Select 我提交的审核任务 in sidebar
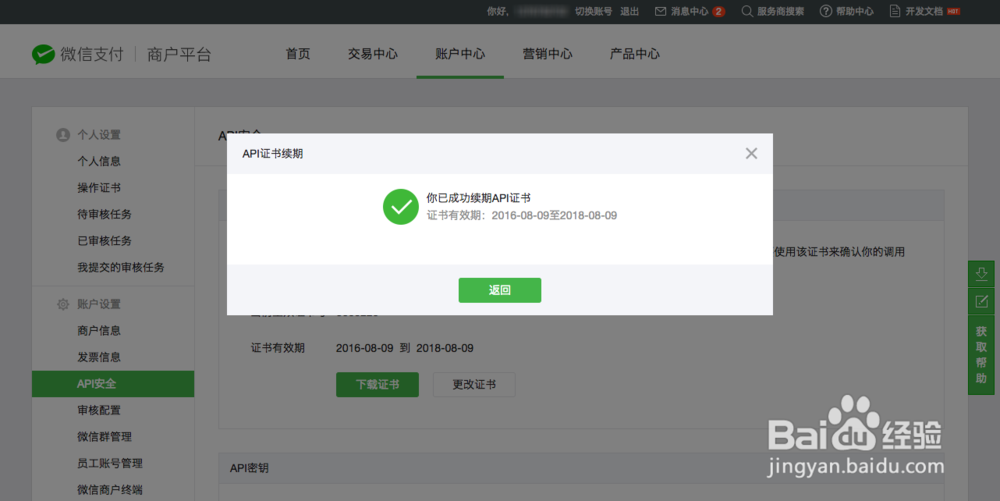The height and width of the screenshot is (501, 1000). [x=121, y=267]
